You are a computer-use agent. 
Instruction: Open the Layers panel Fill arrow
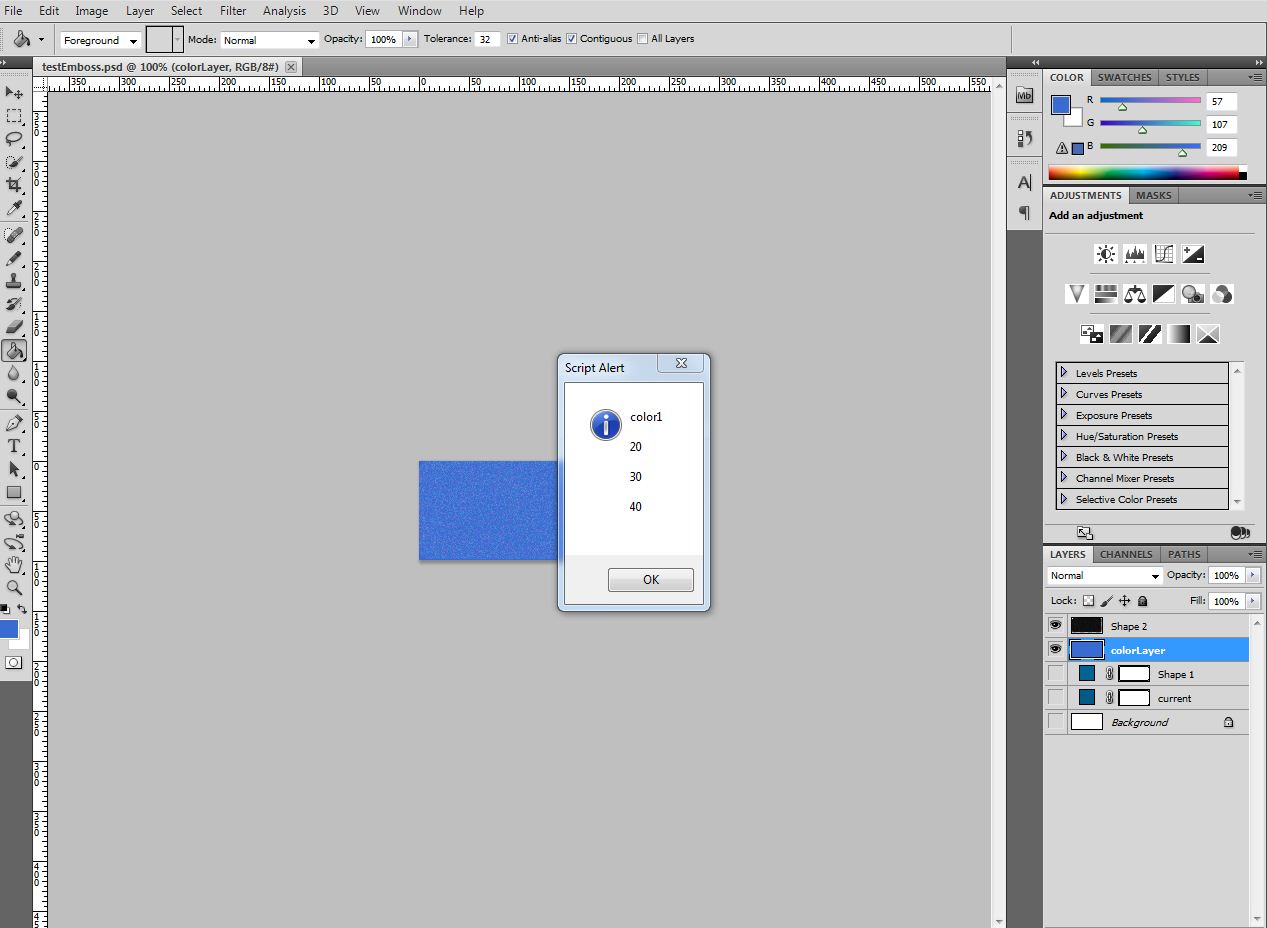pos(1251,601)
